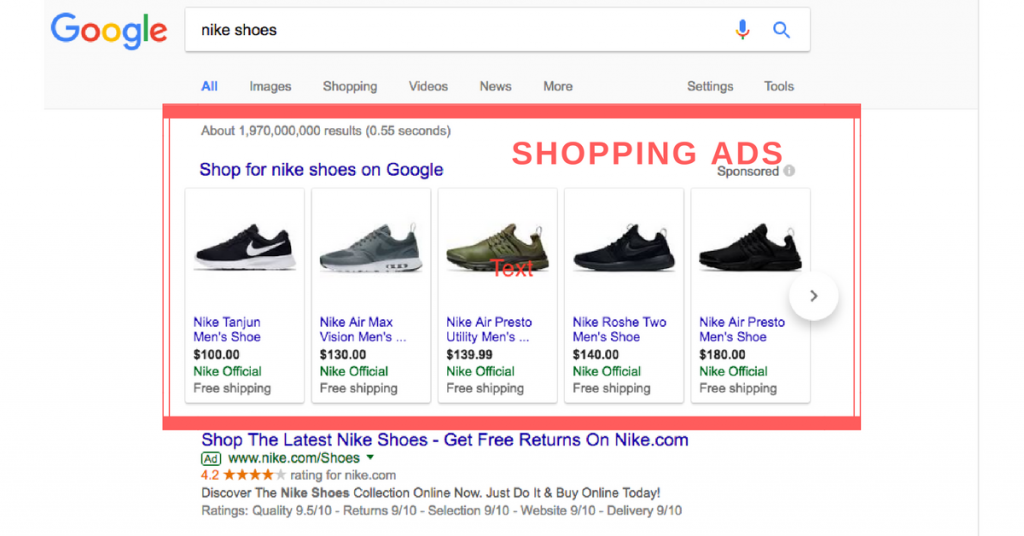The image size is (1024, 536).
Task: Click the About 1,970,000,000 results text
Action: [326, 131]
